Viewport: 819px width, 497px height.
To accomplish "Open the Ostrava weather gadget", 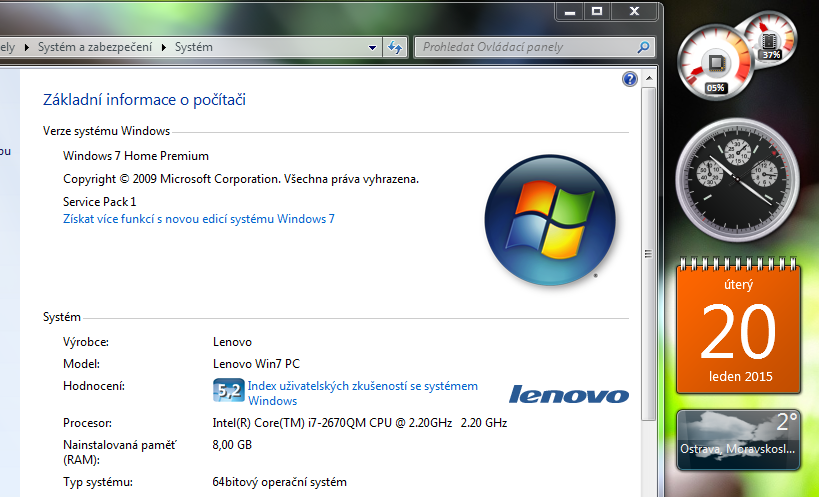I will tap(737, 441).
